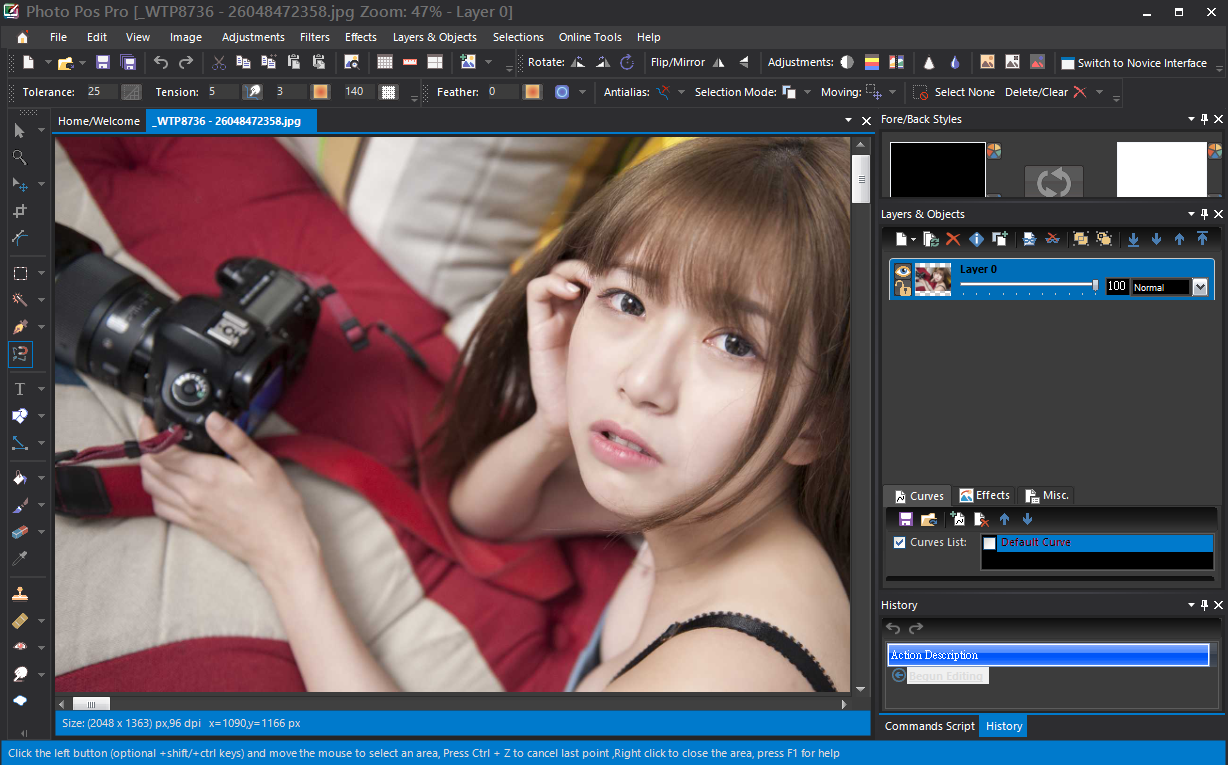Toggle the red ruler icon

(410, 62)
